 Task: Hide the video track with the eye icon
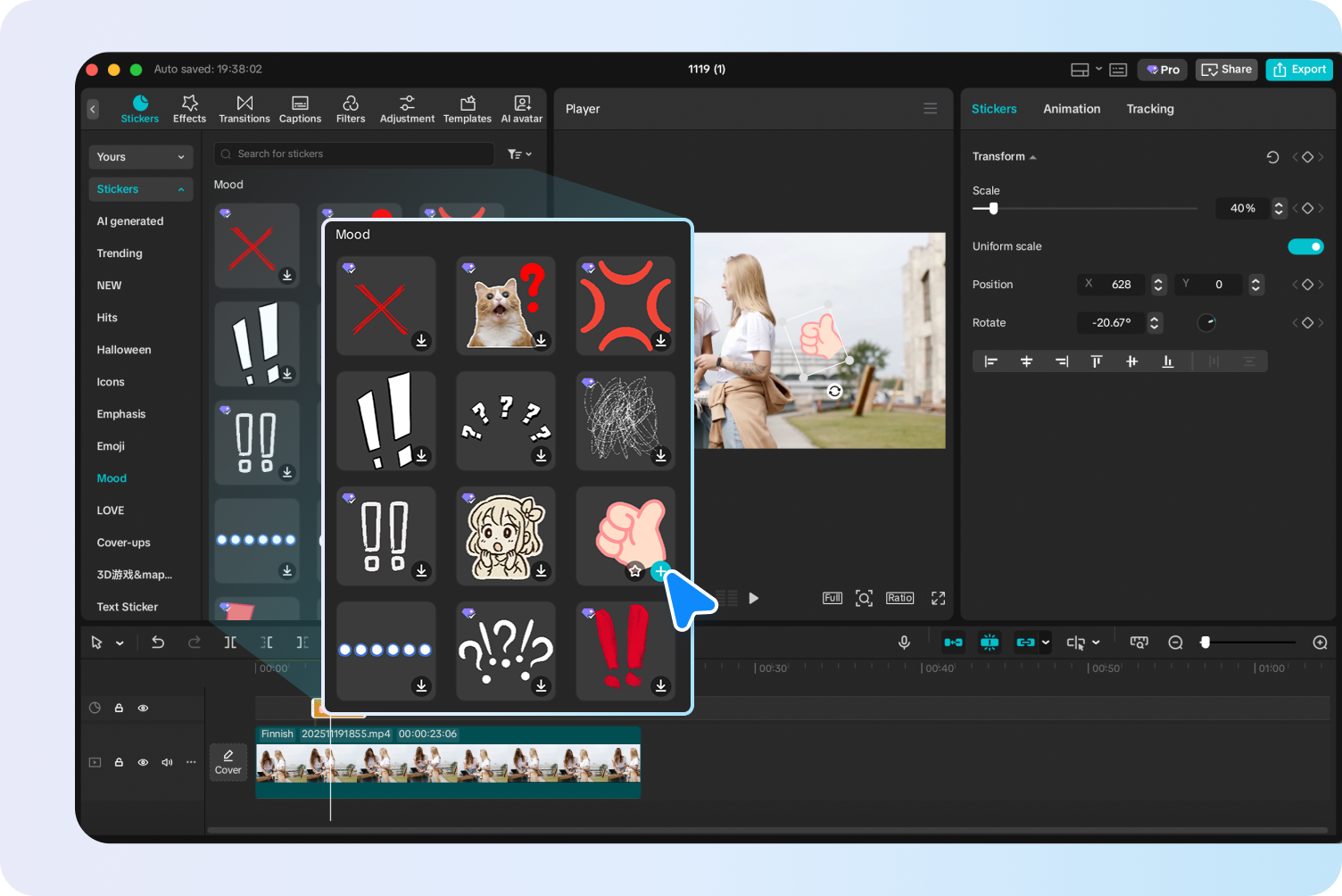point(143,762)
